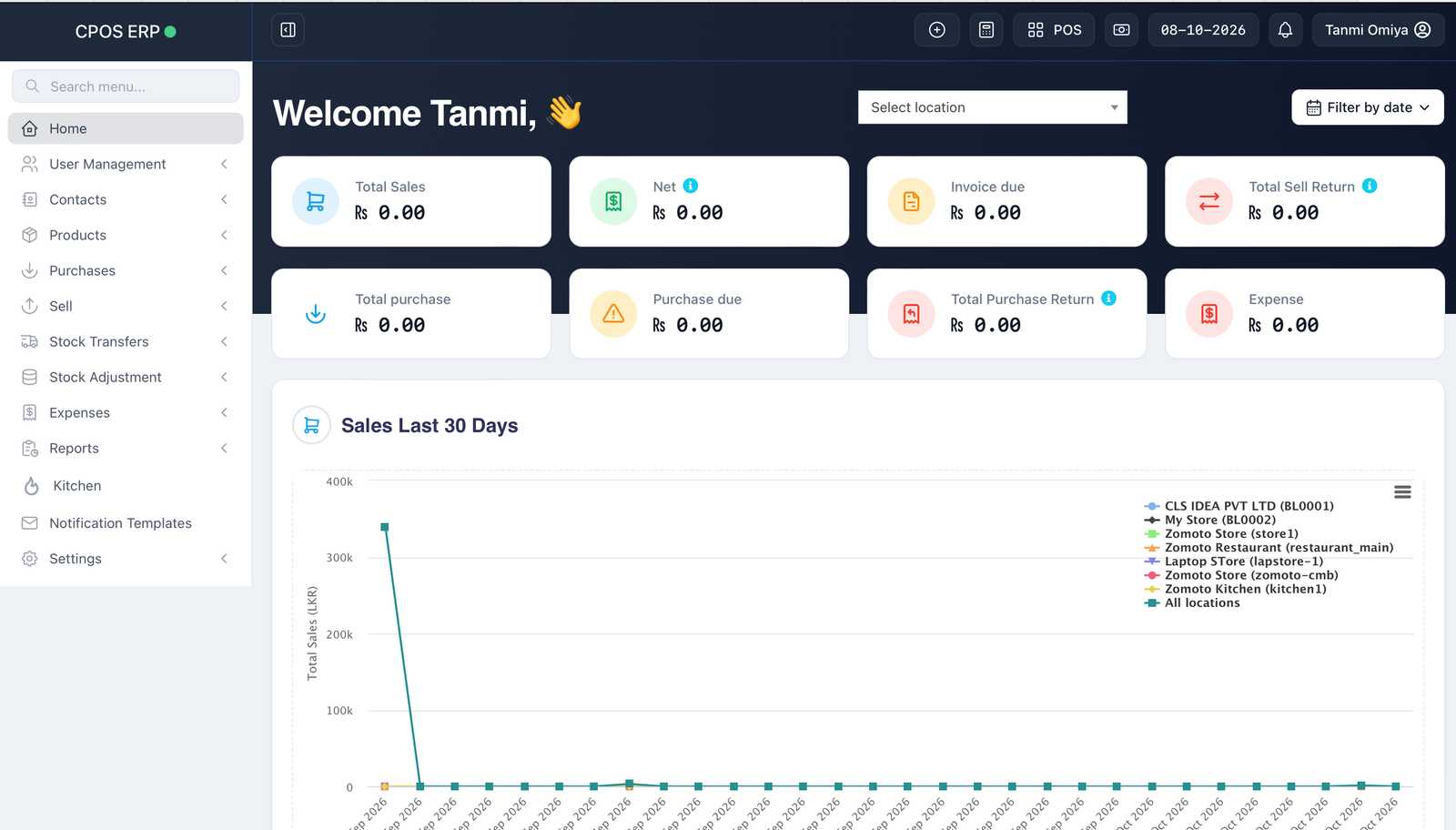
Task: Click the Total Sell Return arrows icon
Action: (1209, 201)
